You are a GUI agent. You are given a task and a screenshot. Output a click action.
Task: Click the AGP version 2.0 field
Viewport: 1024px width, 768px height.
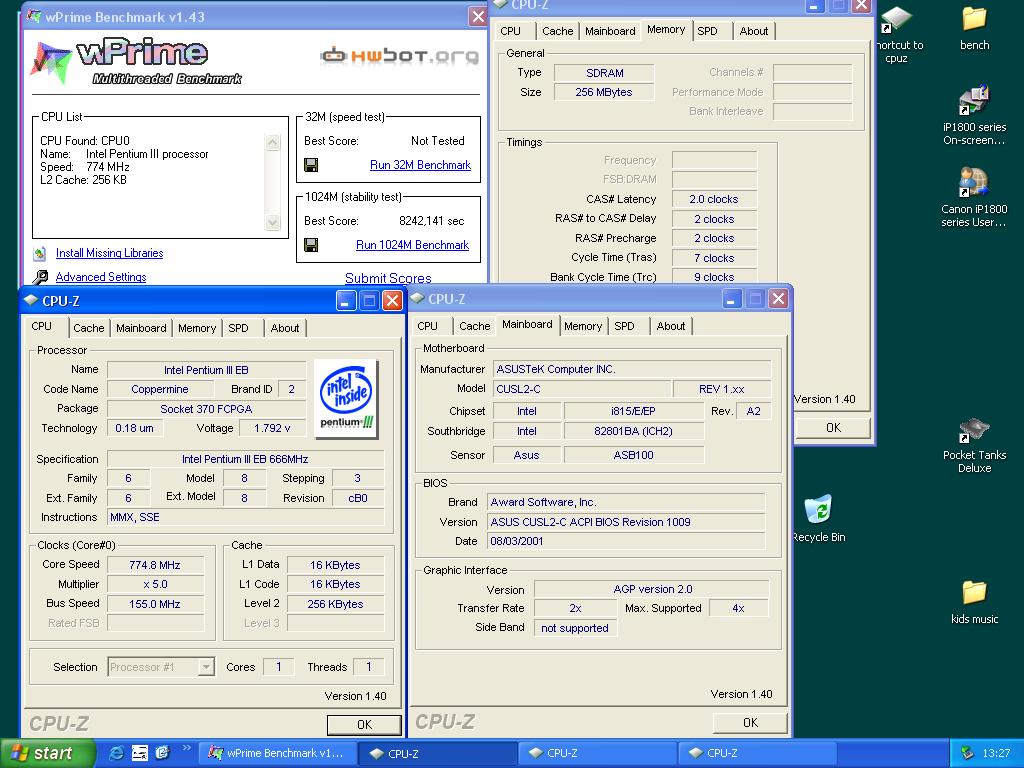coord(652,589)
